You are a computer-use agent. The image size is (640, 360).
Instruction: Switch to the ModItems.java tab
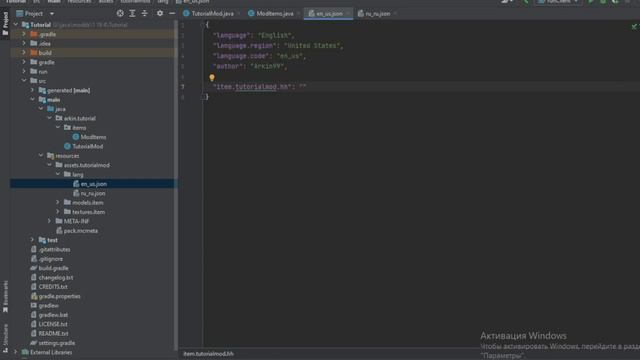(275, 14)
